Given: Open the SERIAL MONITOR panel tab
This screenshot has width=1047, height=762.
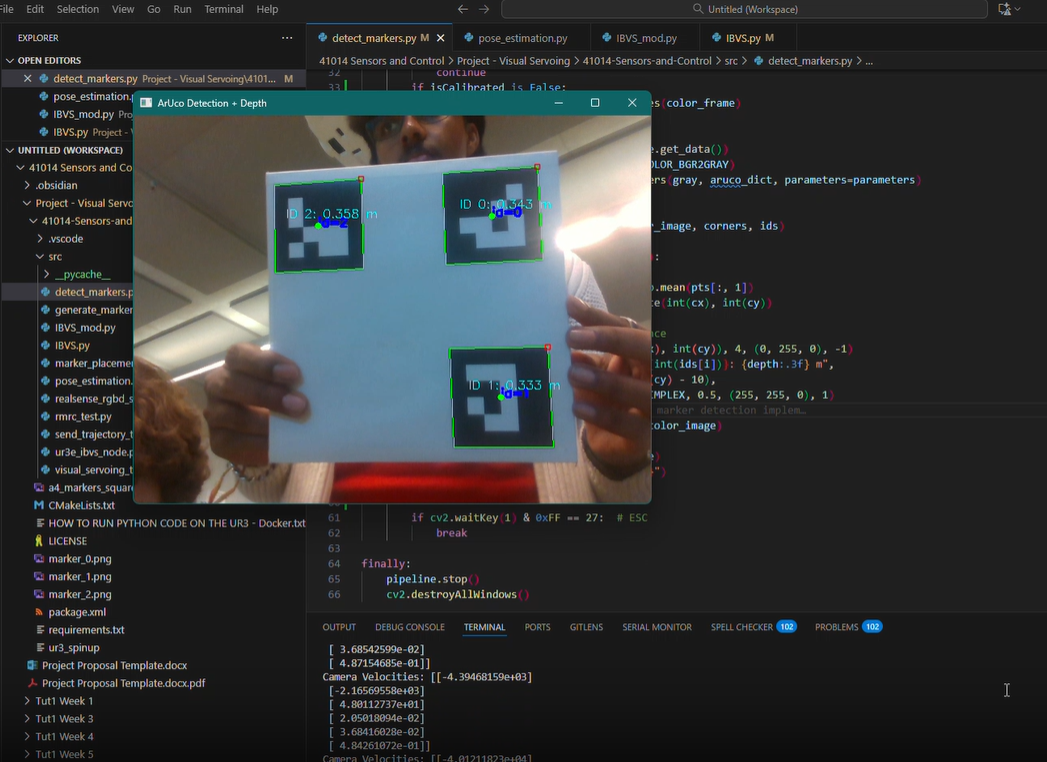Looking at the screenshot, I should click(x=657, y=627).
